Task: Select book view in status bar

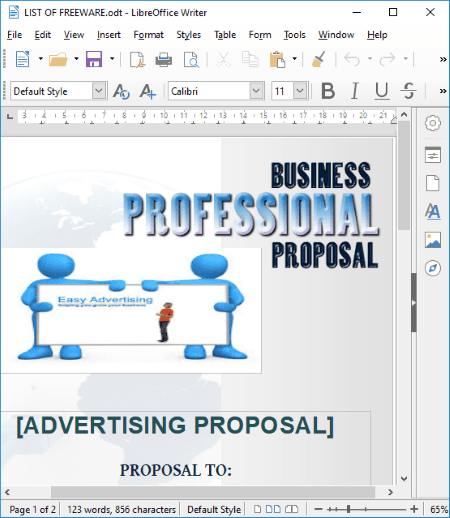Action: [x=292, y=509]
